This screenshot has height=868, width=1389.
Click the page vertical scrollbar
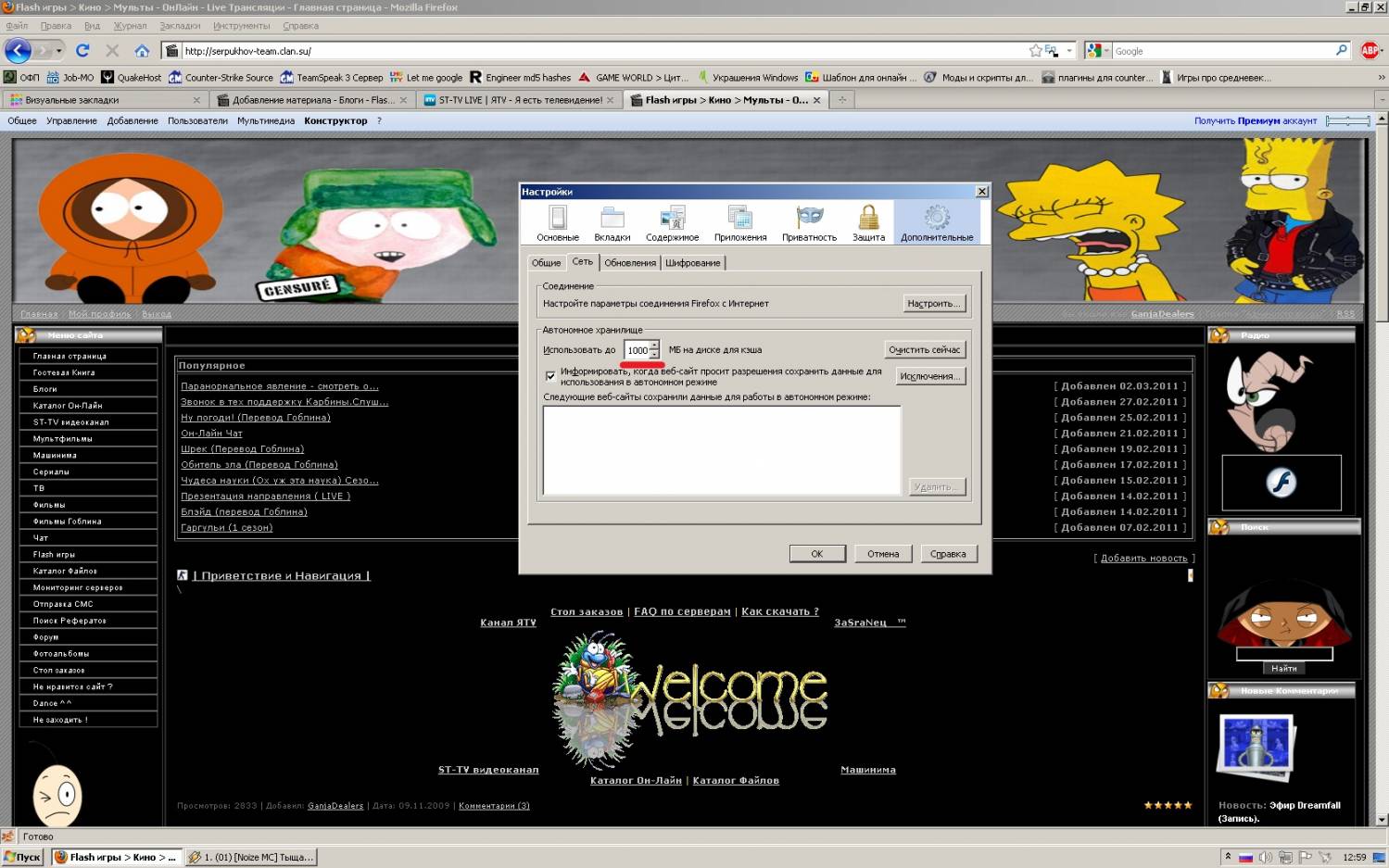point(1382,469)
